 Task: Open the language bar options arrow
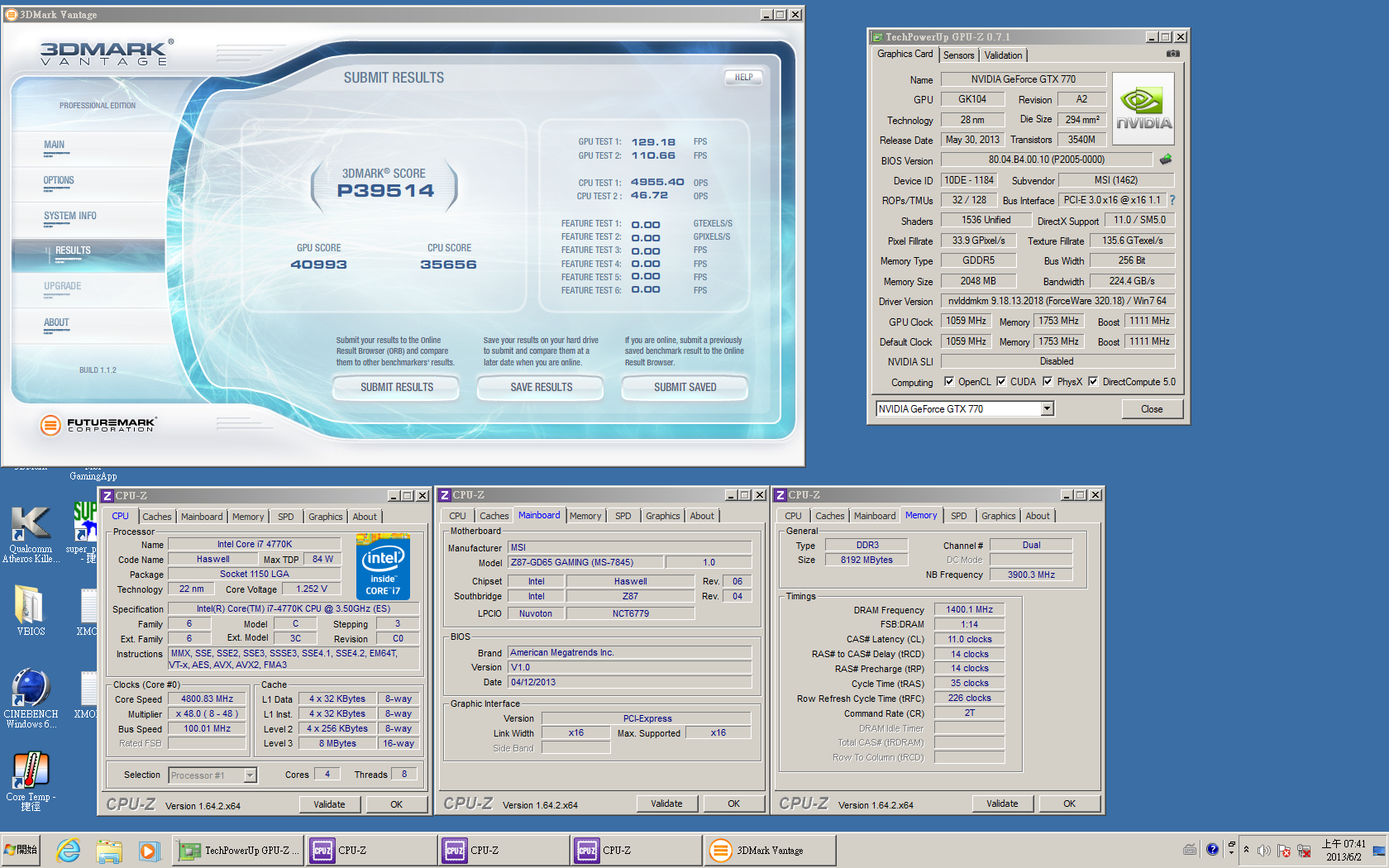1231,852
